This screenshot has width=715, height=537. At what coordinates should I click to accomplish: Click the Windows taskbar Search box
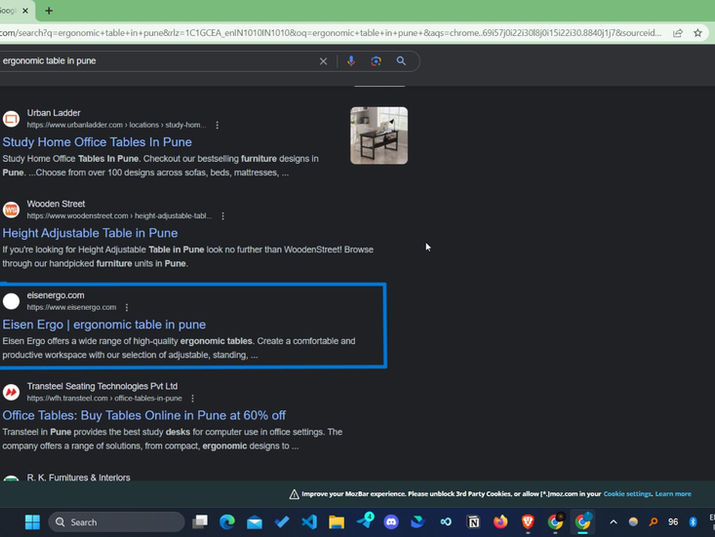(x=117, y=522)
